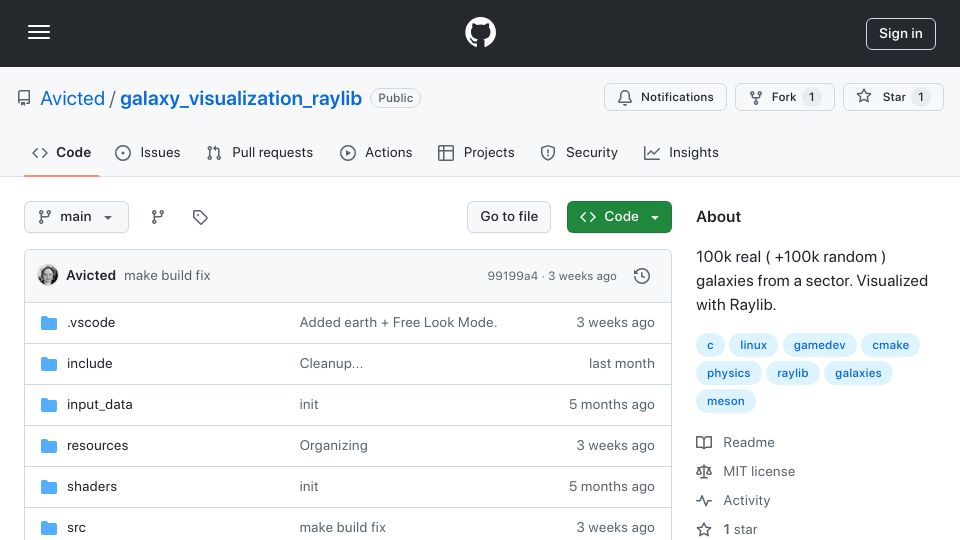The width and height of the screenshot is (960, 540).
Task: Select the 'gamedev' topic tag
Action: 819,345
